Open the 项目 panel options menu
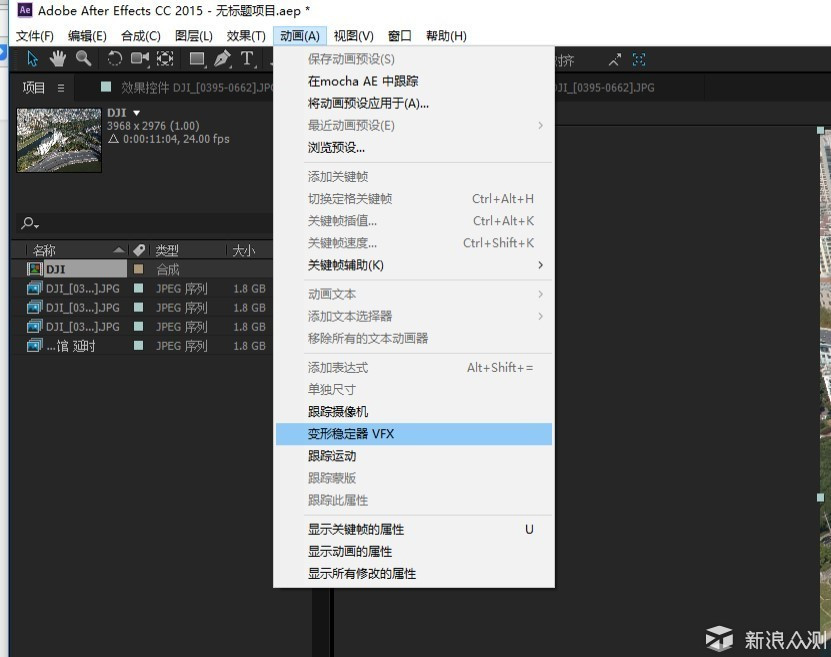Viewport: 831px width, 657px height. click(61, 88)
